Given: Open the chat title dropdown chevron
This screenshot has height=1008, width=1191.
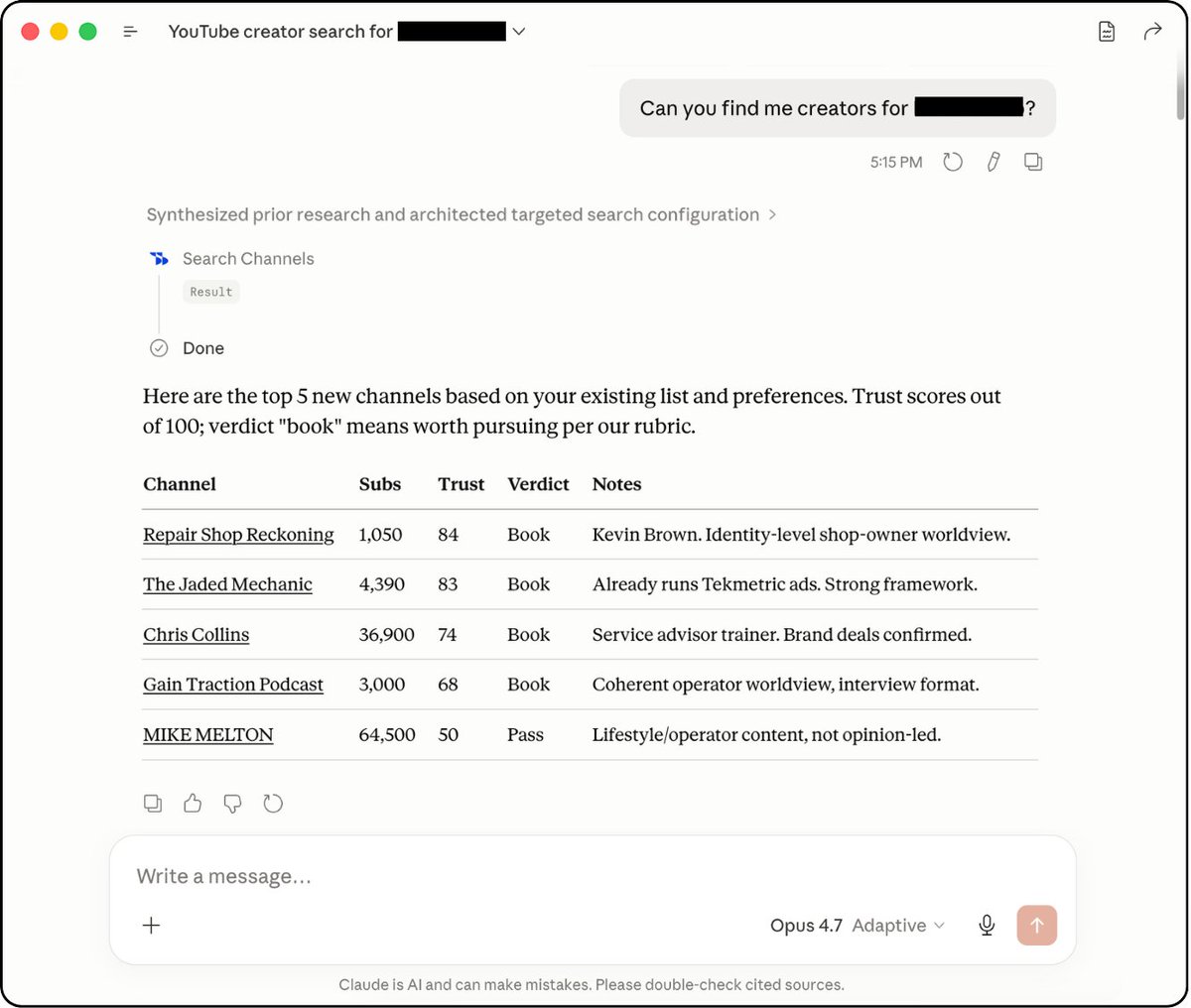Looking at the screenshot, I should (518, 32).
